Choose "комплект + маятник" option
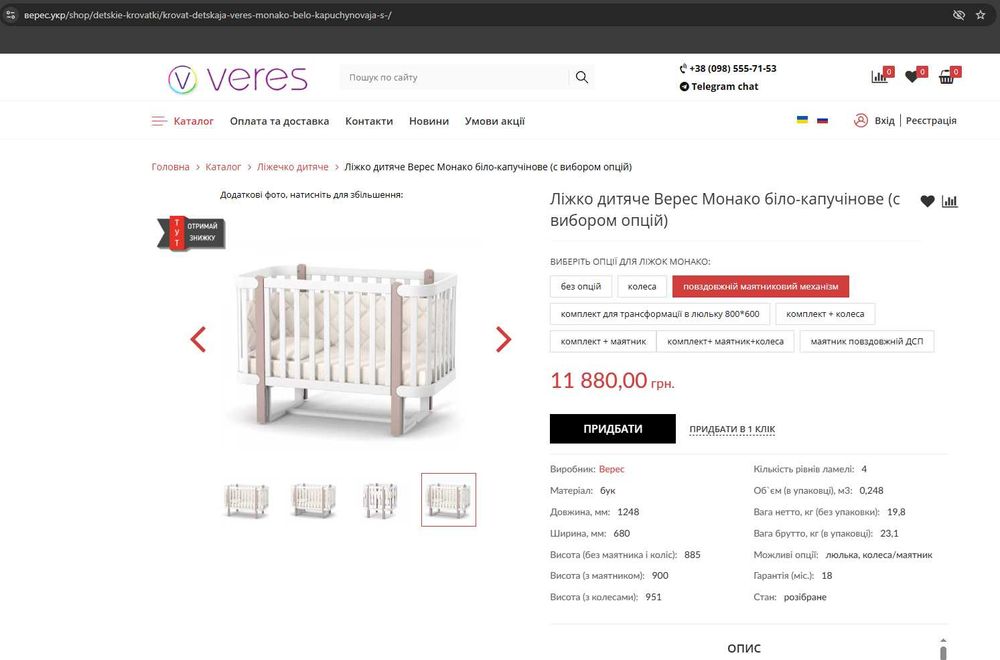Viewport: 1000px width, 660px height. (603, 341)
